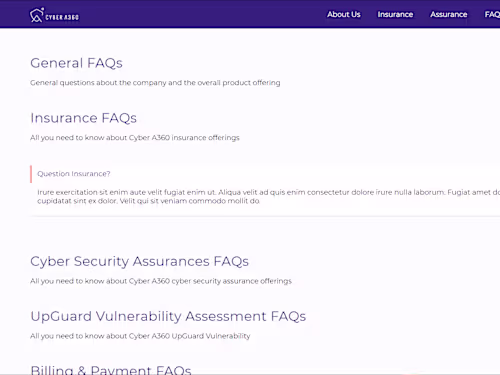Expand Billing & Payment FAQs heading

pos(111,369)
